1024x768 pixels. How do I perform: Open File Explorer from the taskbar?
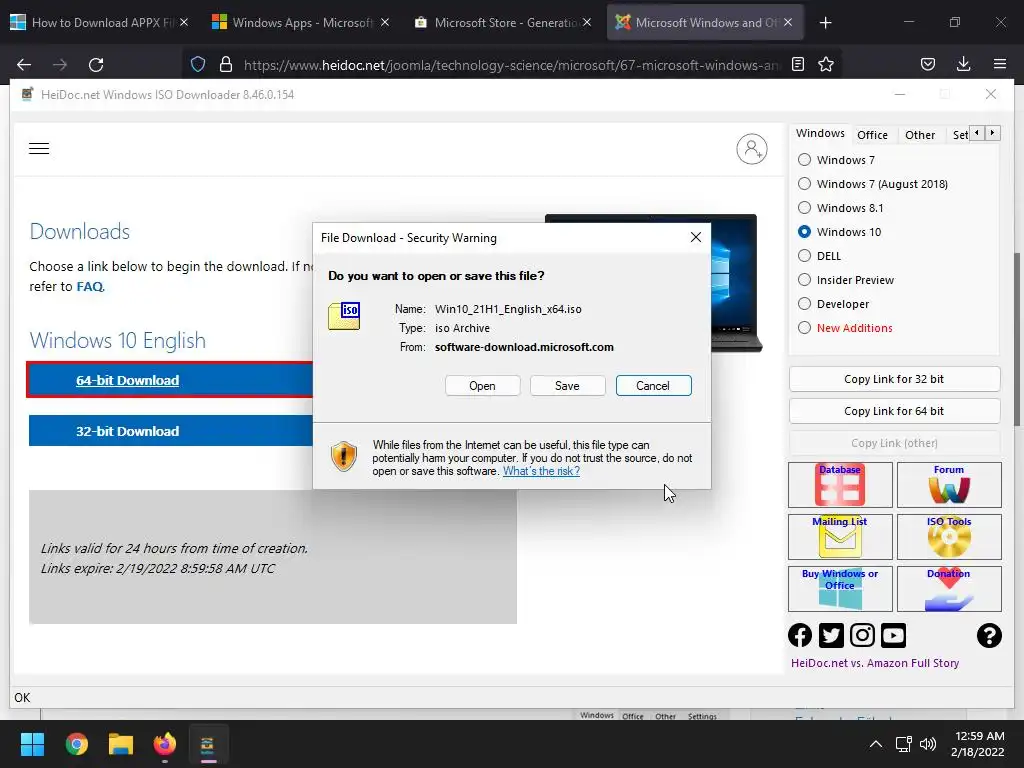[121, 744]
